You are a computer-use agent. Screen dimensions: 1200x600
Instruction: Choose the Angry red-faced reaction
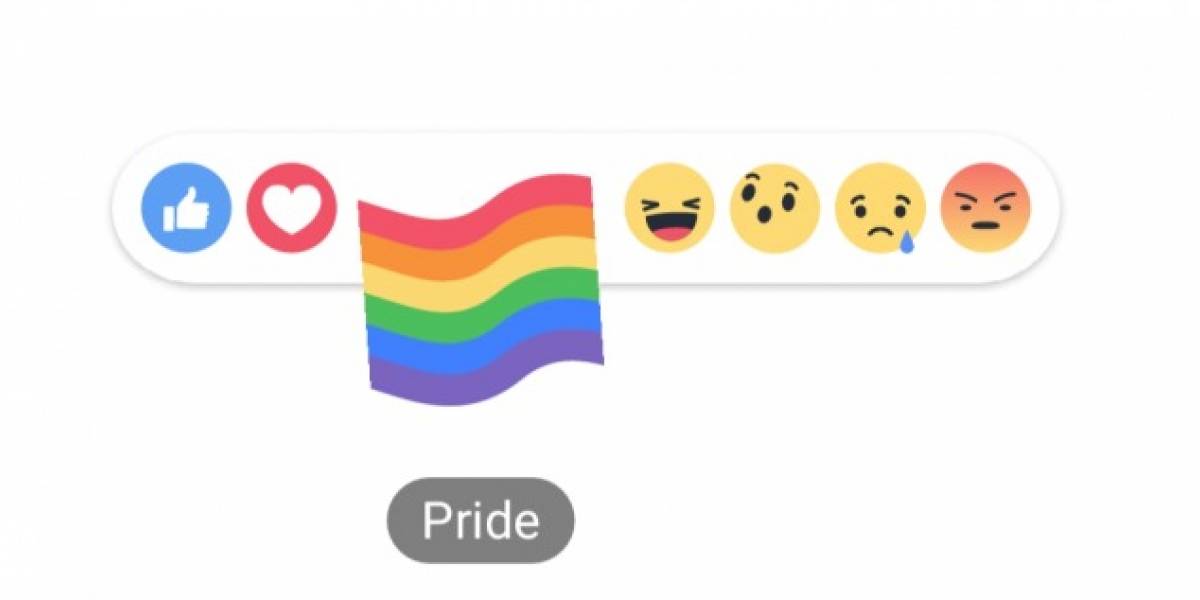(985, 209)
